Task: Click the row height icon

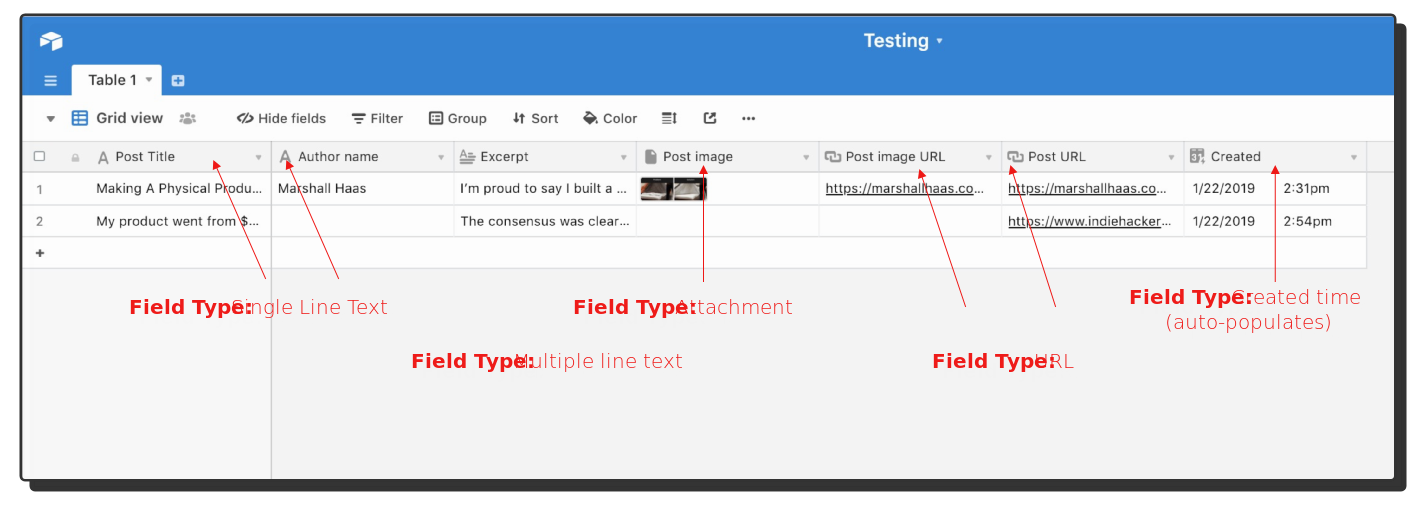Action: pos(670,118)
